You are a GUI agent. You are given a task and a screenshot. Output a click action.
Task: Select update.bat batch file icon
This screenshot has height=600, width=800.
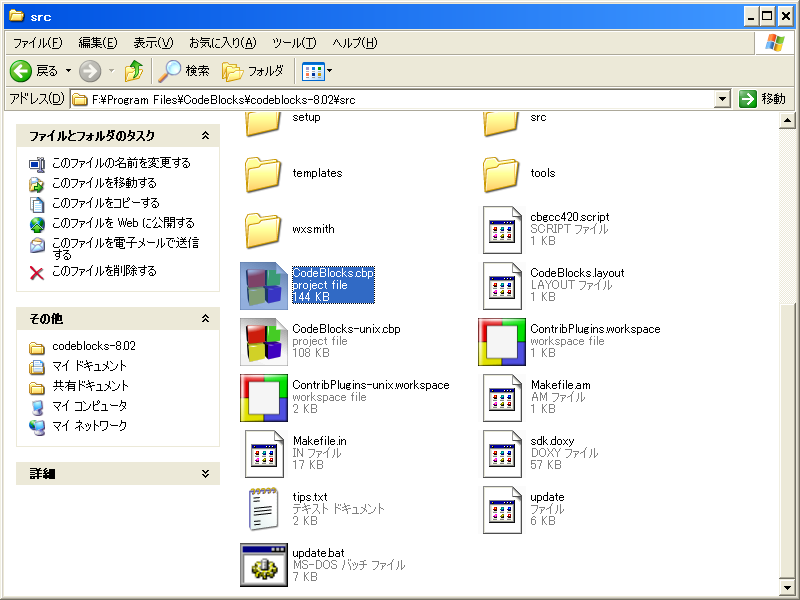point(264,565)
